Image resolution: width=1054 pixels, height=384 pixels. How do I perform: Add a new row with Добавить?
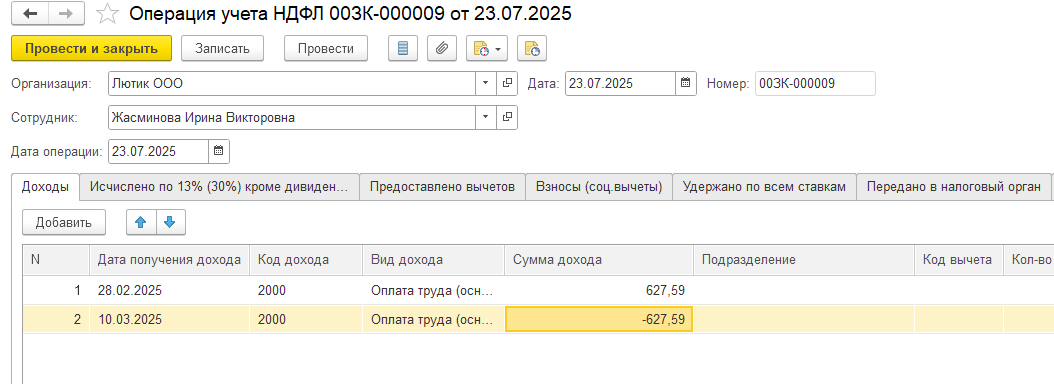[x=64, y=223]
